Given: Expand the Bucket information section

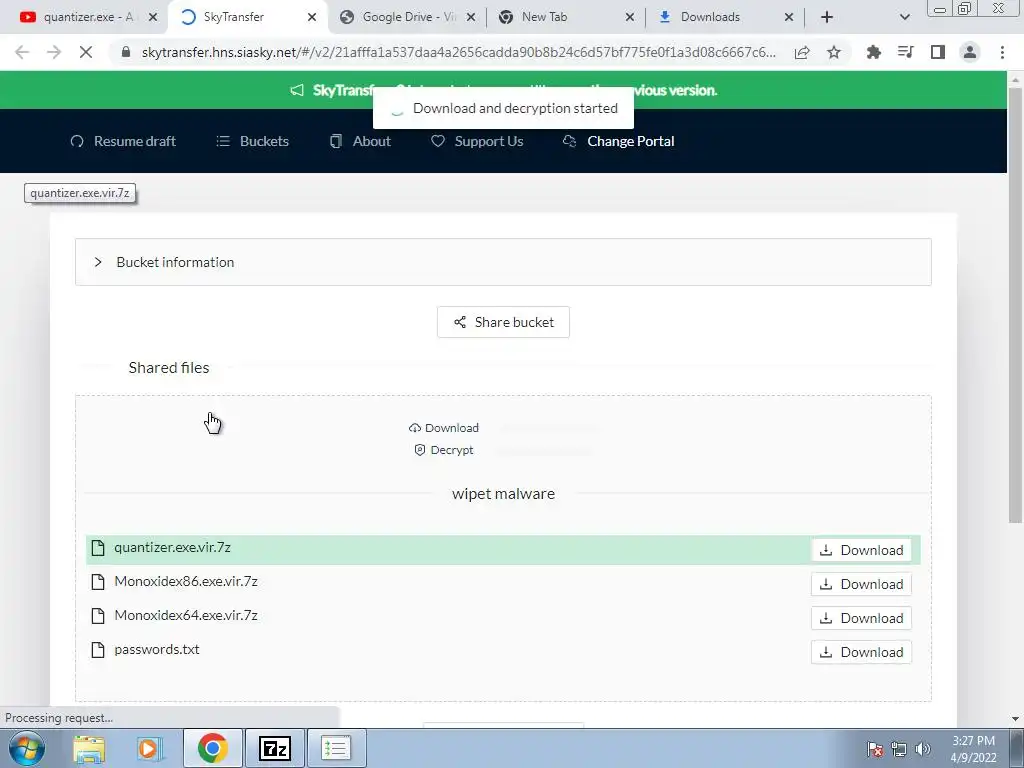Looking at the screenshot, I should [x=503, y=262].
